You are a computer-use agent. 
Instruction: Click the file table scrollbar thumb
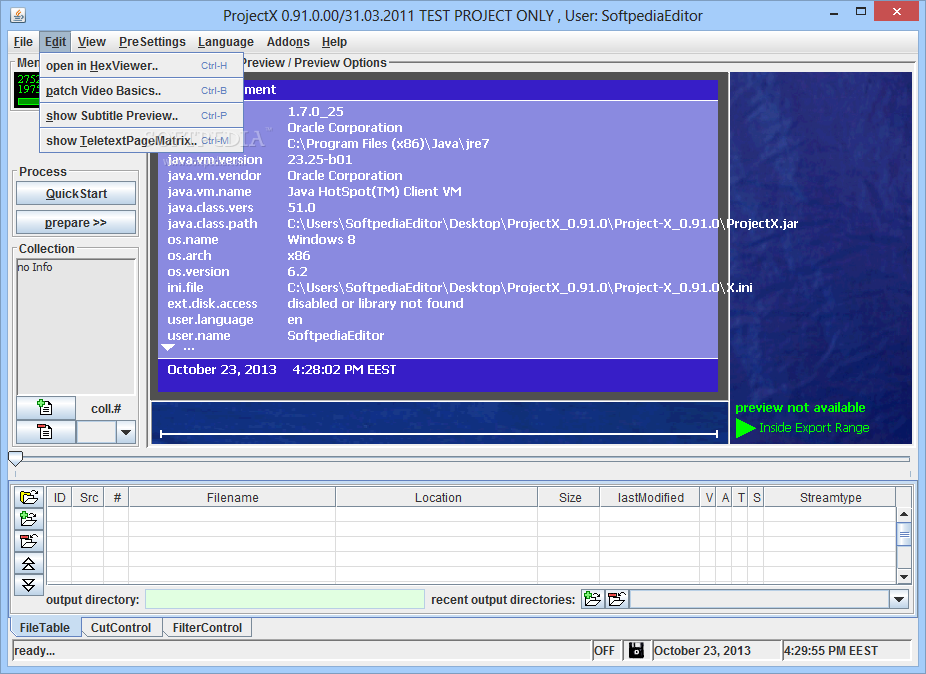coord(904,535)
